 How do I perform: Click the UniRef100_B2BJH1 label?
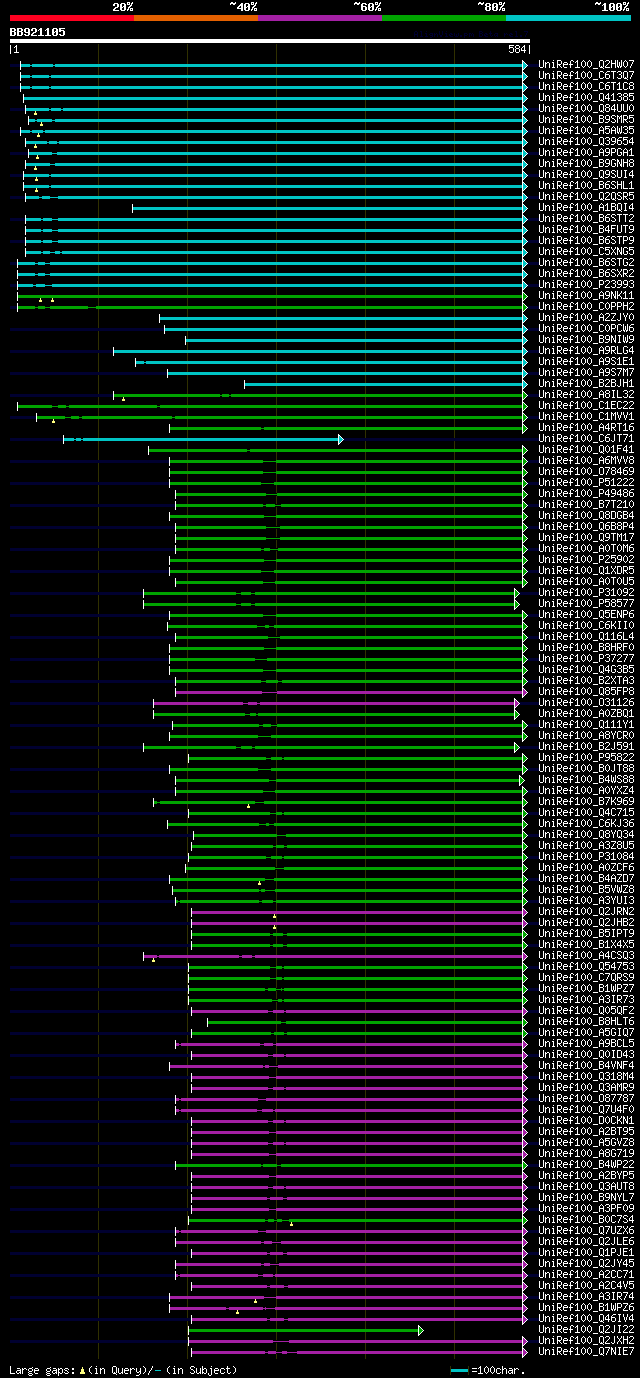pyautogui.click(x=586, y=384)
